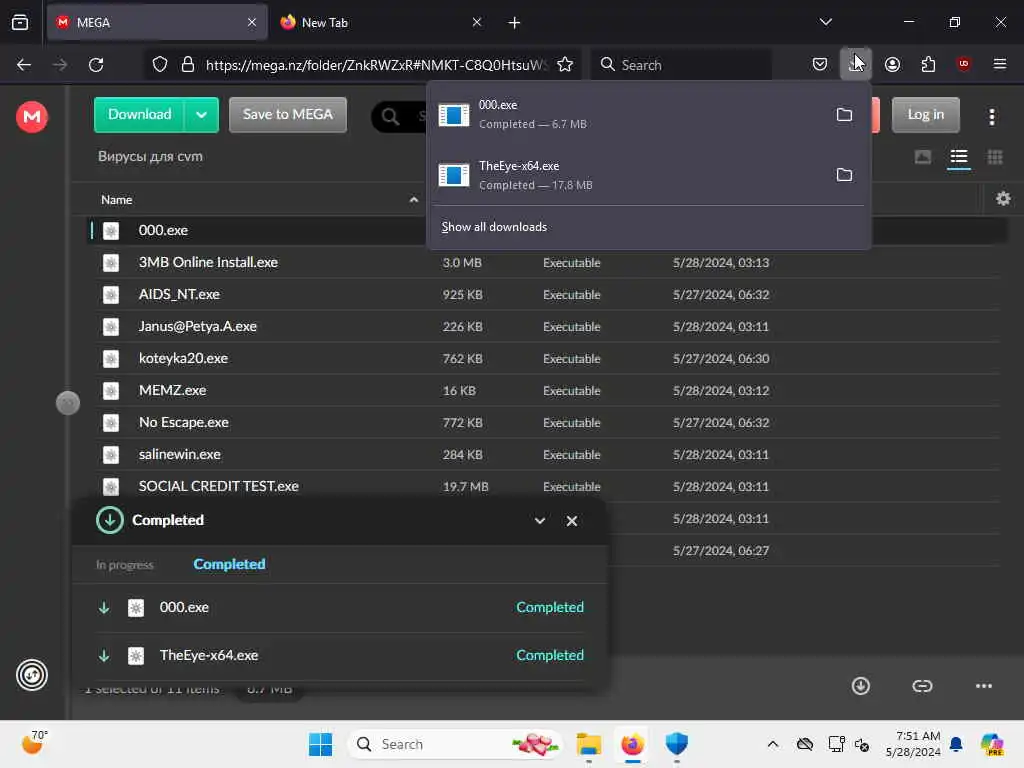Image resolution: width=1024 pixels, height=768 pixels.
Task: Open the circular transfers widget icon
Action: coord(31,675)
